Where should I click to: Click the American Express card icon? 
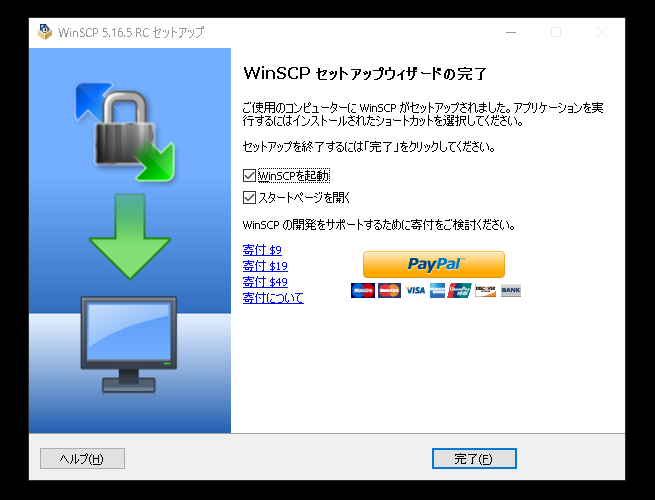click(x=437, y=290)
